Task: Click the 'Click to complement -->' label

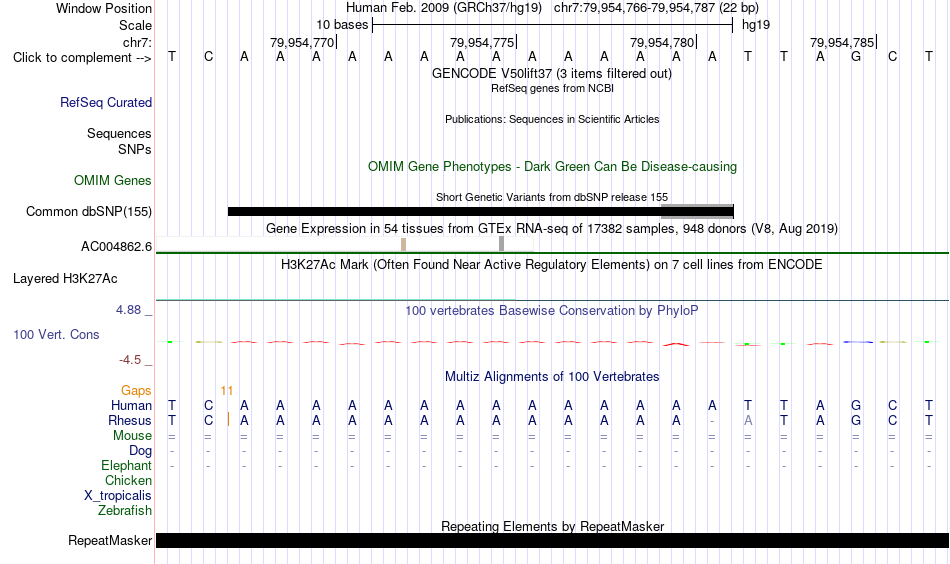Action: pos(82,58)
